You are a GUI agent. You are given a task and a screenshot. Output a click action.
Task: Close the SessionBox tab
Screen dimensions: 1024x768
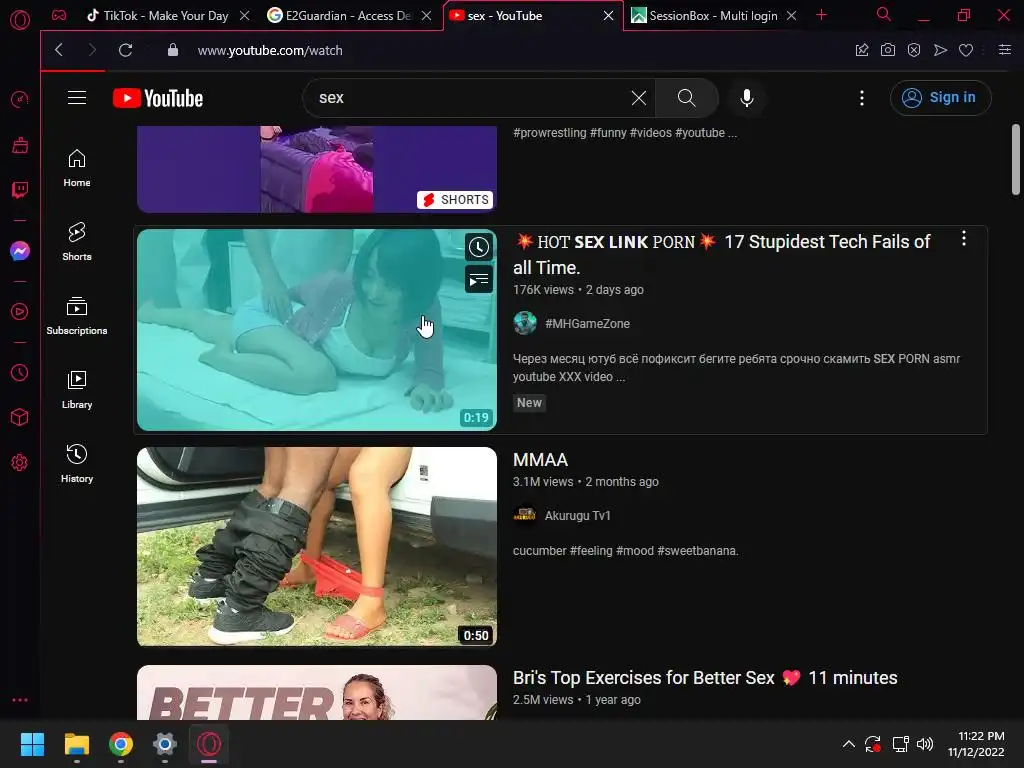coord(791,16)
